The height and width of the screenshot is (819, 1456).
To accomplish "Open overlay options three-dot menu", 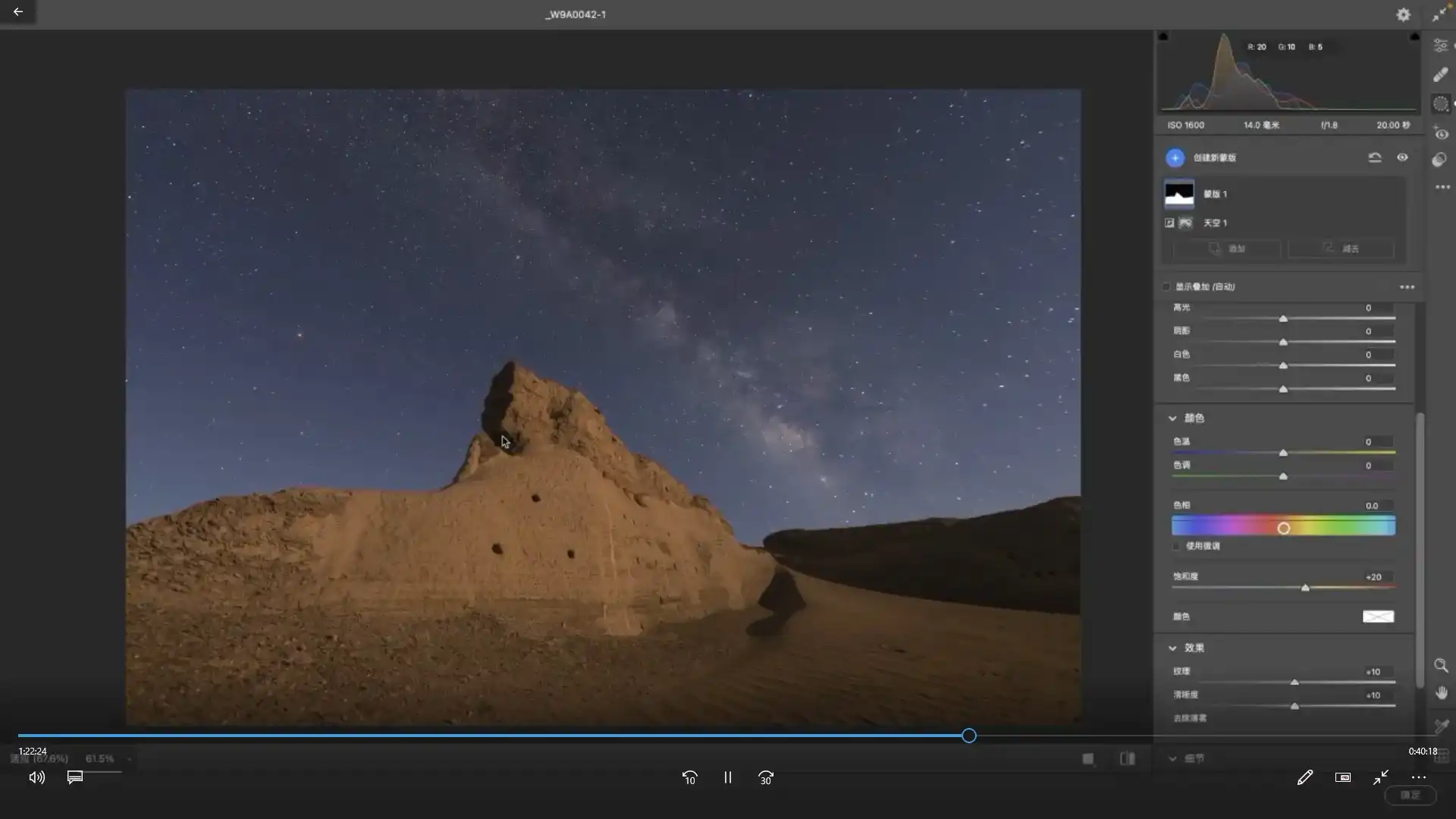I will click(1407, 287).
